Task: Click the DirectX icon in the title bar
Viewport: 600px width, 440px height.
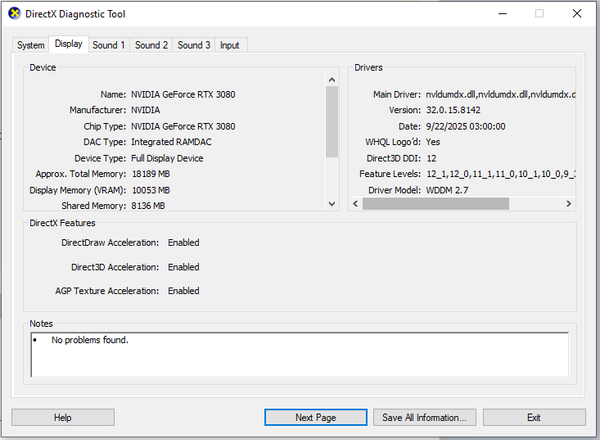Action: [x=14, y=14]
